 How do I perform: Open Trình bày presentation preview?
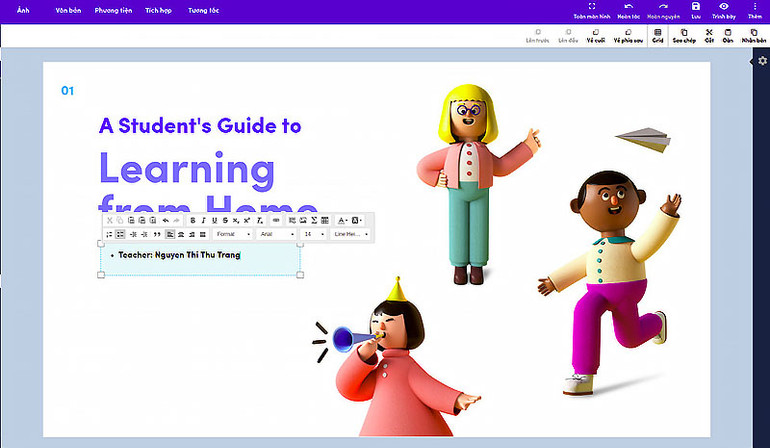coord(724,10)
